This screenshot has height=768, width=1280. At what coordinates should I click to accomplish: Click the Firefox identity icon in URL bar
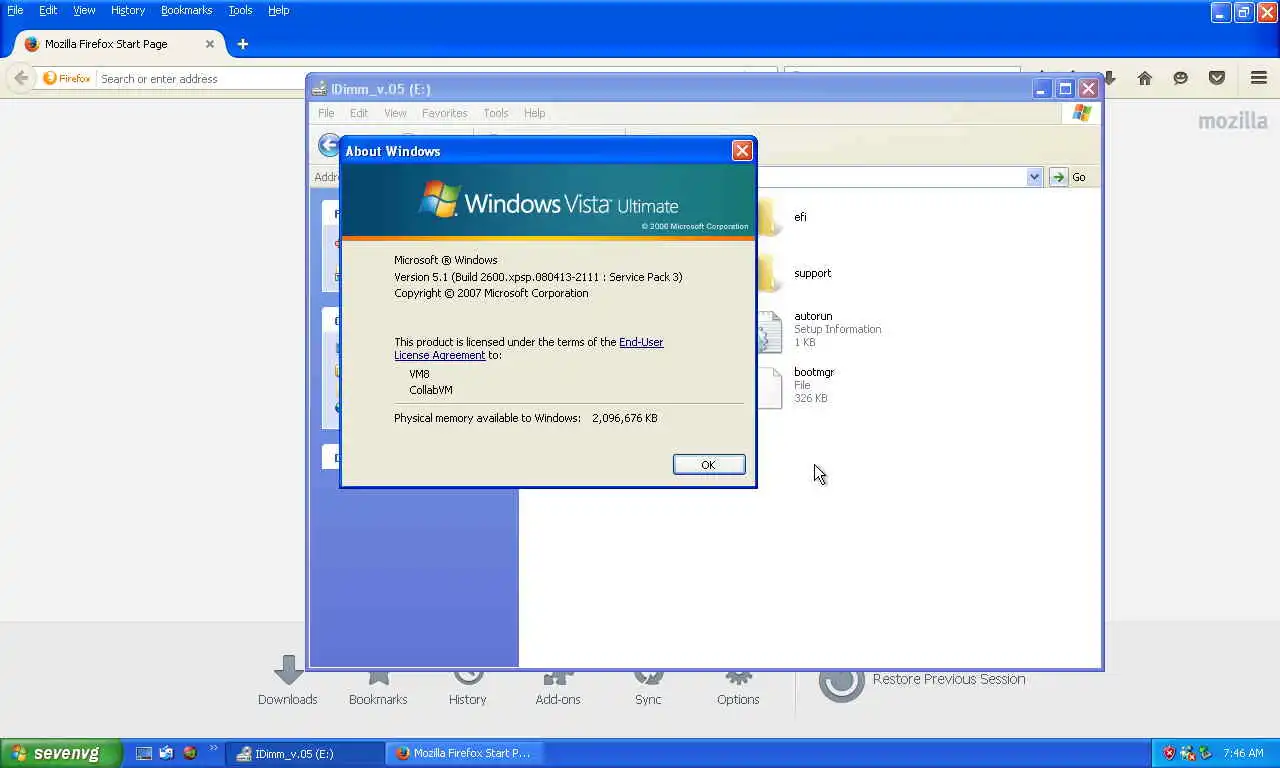click(66, 79)
